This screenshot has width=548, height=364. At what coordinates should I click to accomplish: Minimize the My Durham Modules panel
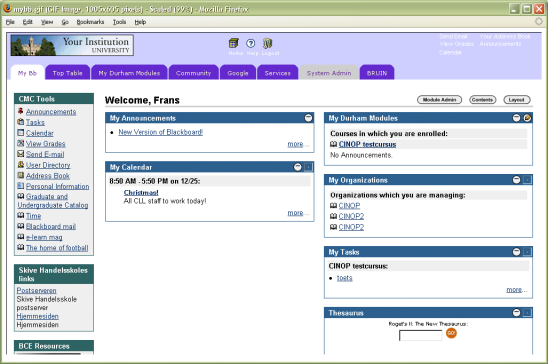coord(516,118)
